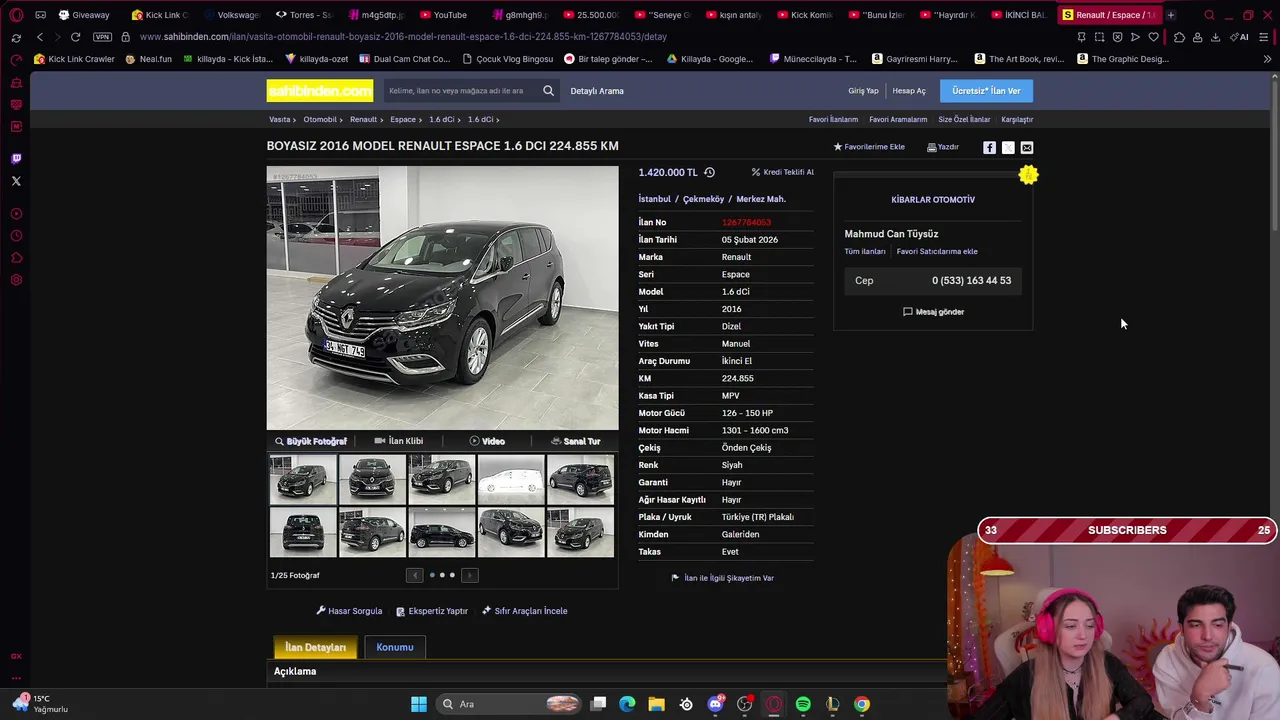Open Twitch from the Opera GX sidebar
Image resolution: width=1280 pixels, height=720 pixels.
click(16, 158)
